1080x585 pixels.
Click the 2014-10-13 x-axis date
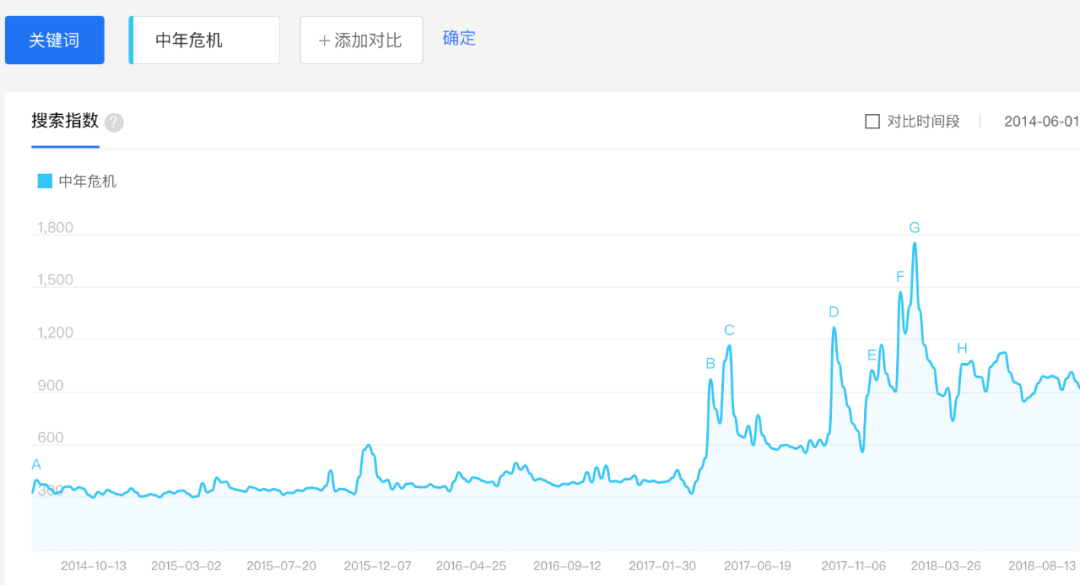94,566
